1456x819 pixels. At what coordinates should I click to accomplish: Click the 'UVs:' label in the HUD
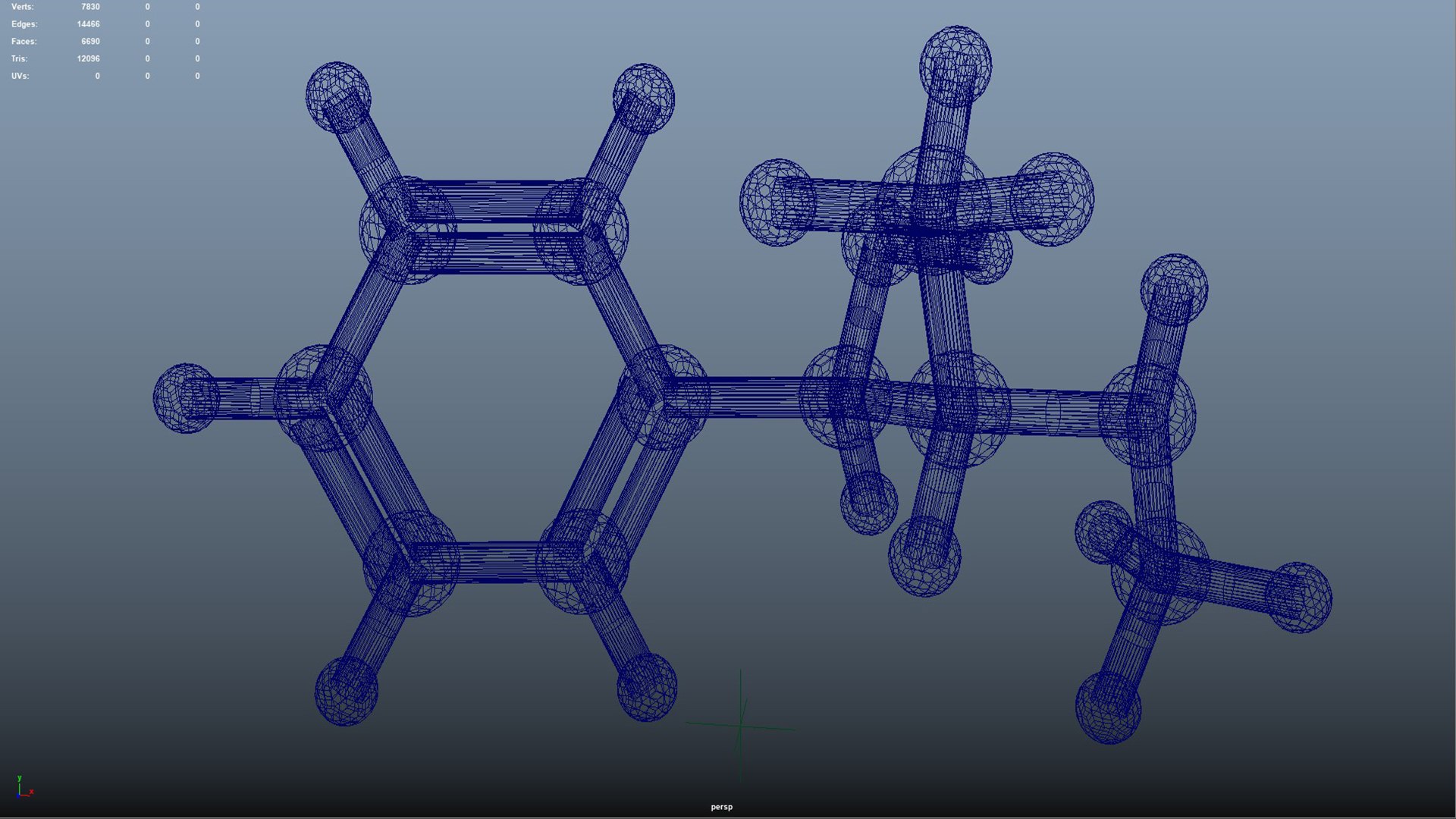[20, 76]
